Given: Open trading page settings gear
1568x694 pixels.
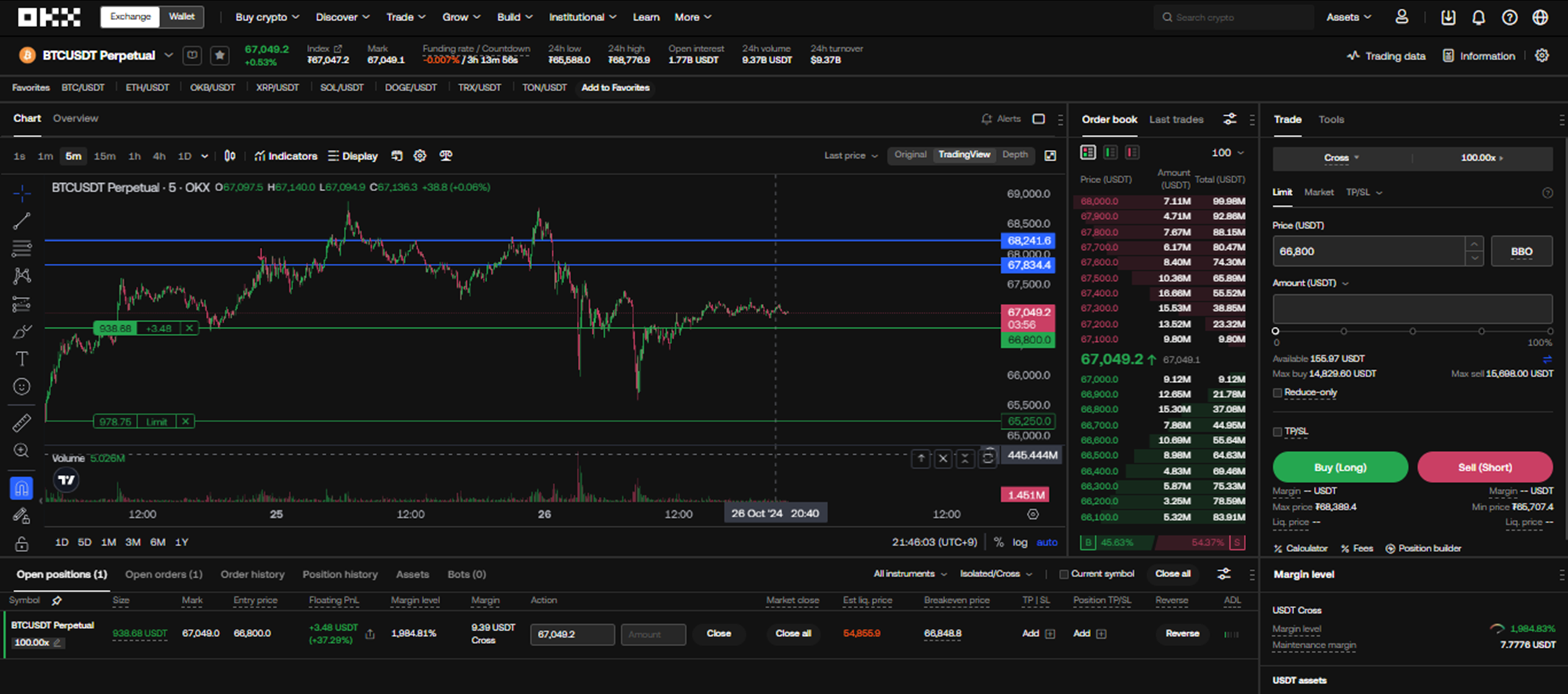Looking at the screenshot, I should click(x=1542, y=55).
